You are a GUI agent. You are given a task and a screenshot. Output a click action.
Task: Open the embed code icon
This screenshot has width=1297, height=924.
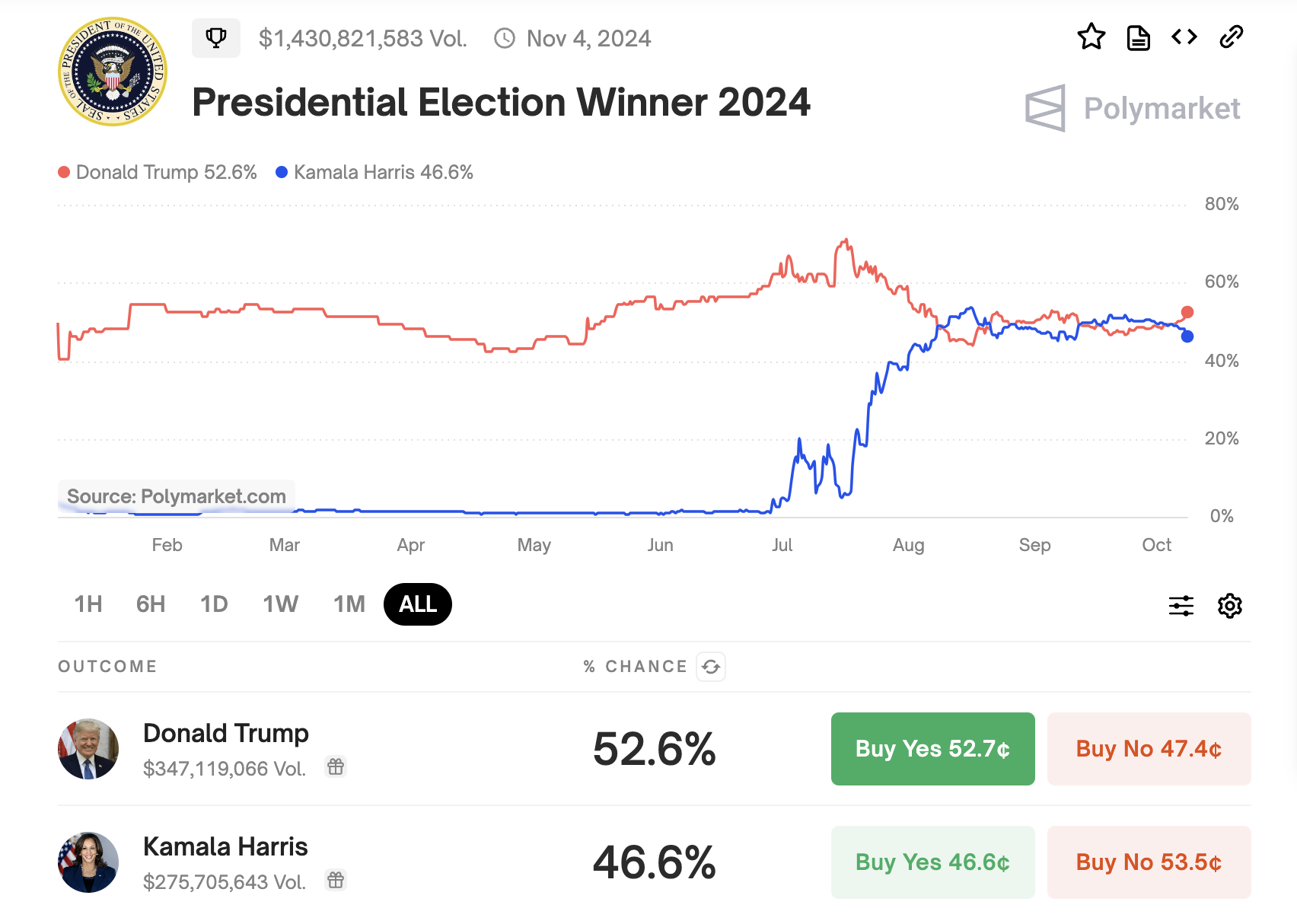coord(1184,37)
